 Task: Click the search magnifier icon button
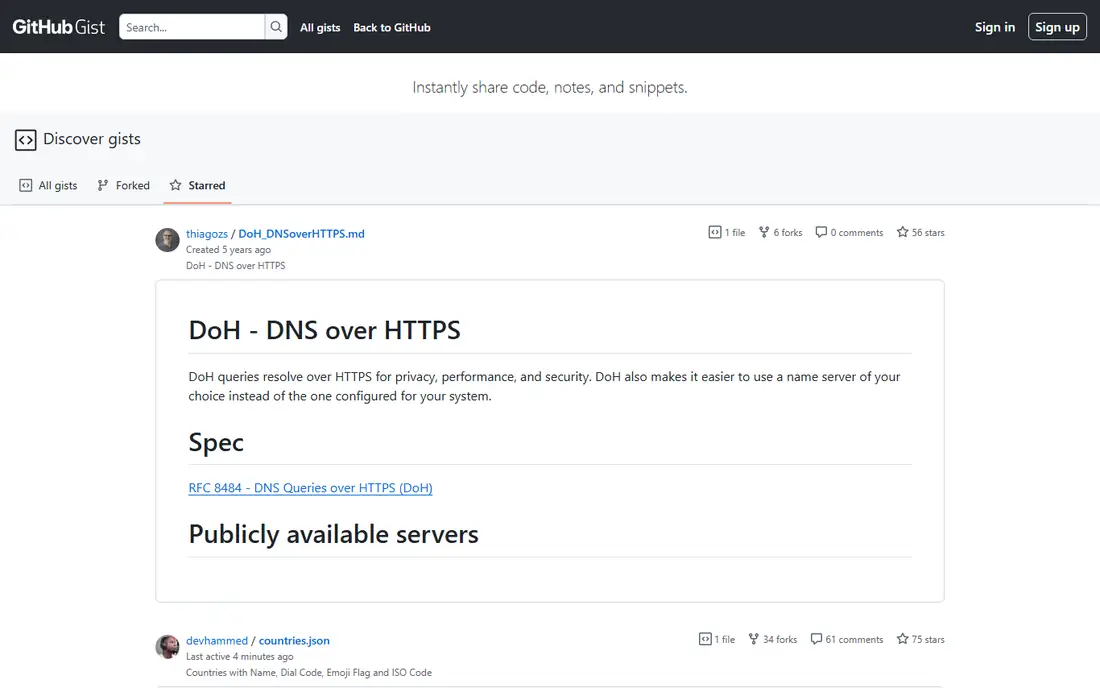276,27
